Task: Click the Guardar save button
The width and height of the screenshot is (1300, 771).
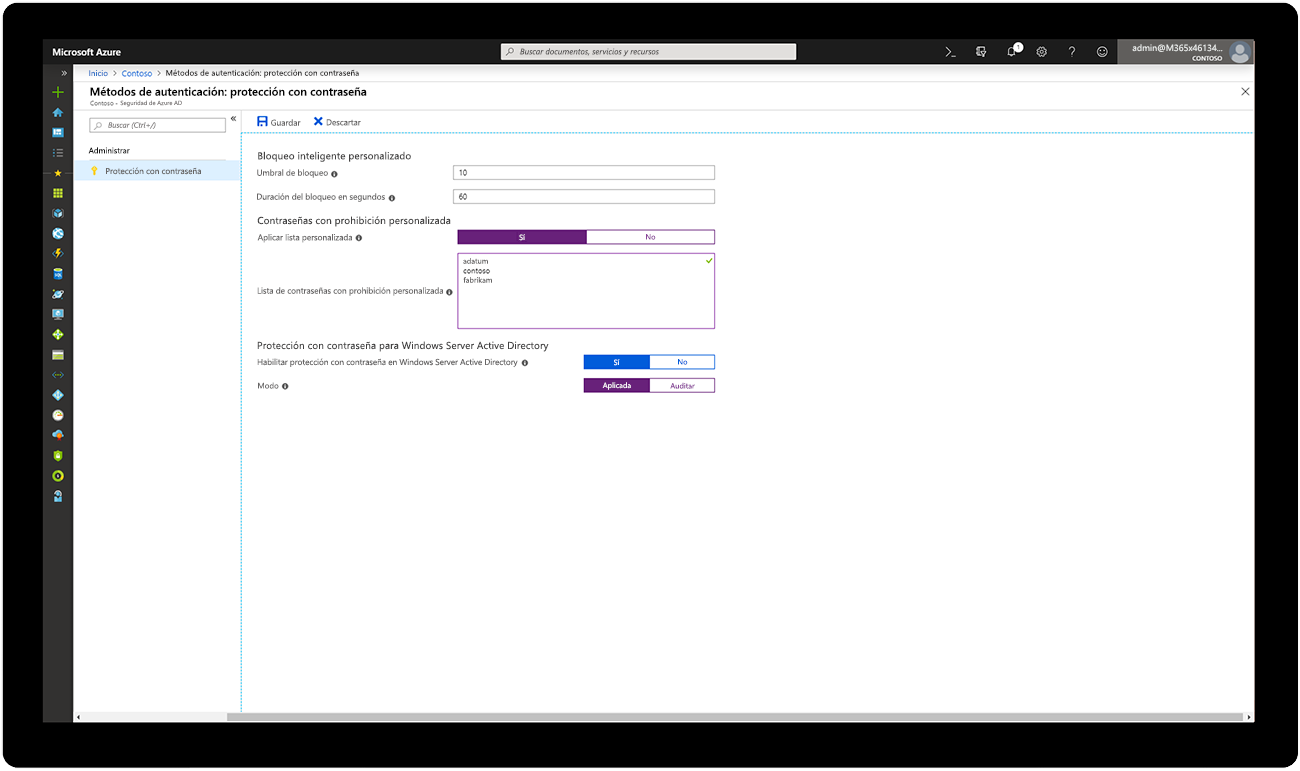Action: pos(279,122)
